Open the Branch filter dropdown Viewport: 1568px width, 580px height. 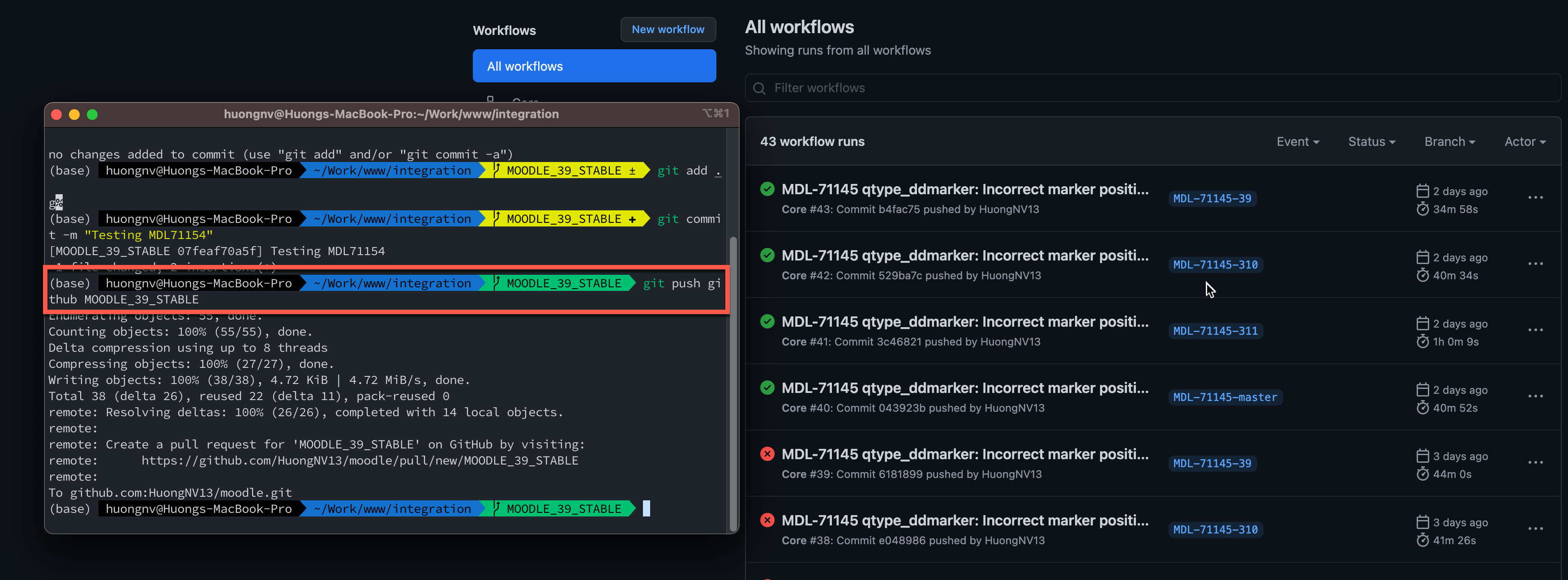(x=1449, y=142)
